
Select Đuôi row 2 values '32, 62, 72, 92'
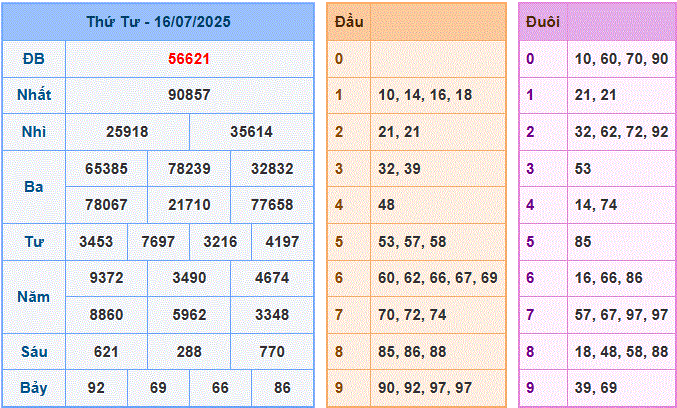[x=621, y=132]
